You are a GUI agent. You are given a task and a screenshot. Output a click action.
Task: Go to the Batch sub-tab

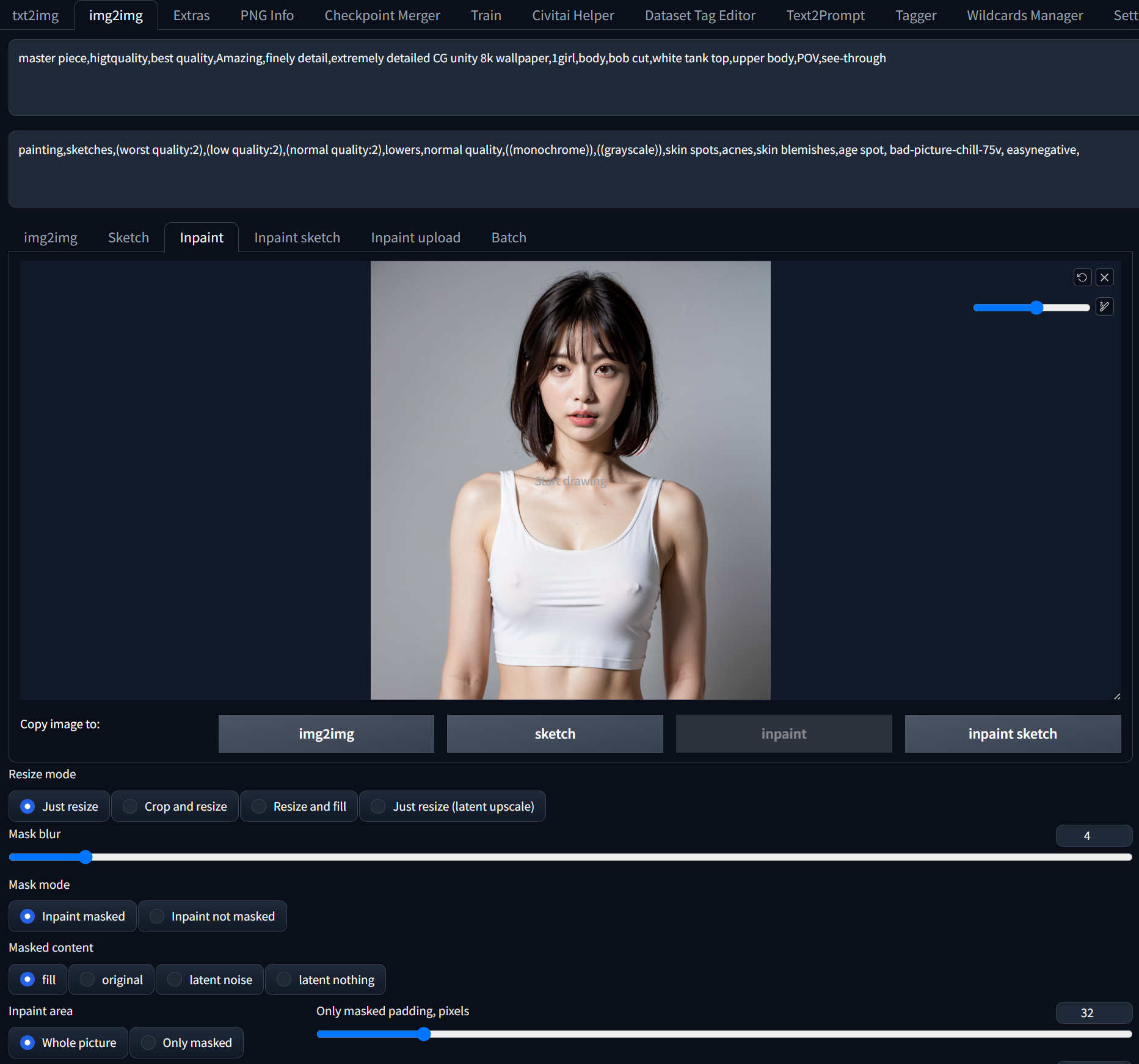(509, 237)
